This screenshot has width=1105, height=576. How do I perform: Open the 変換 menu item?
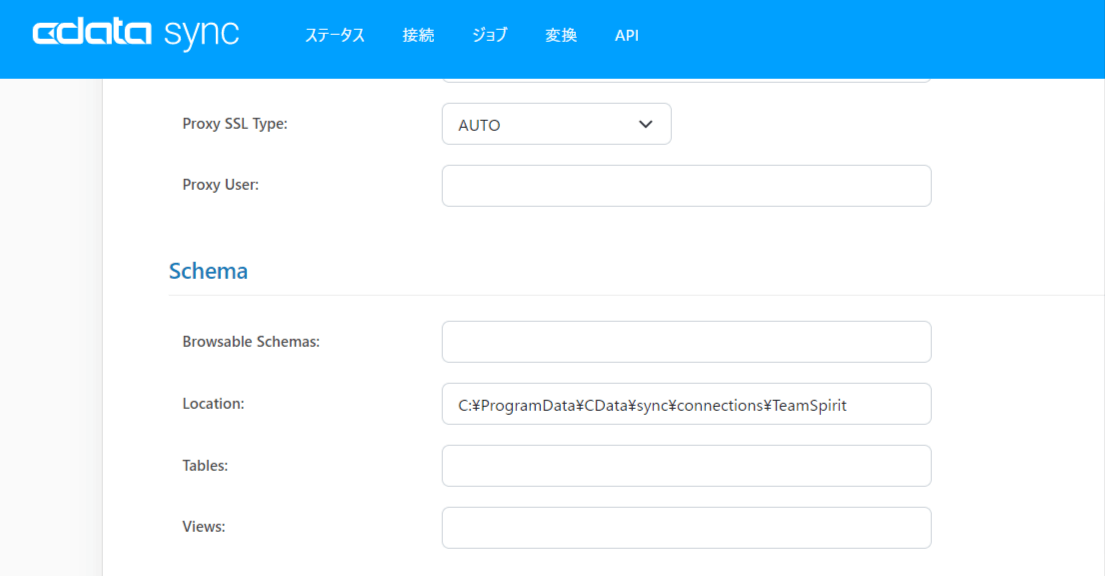pyautogui.click(x=561, y=35)
